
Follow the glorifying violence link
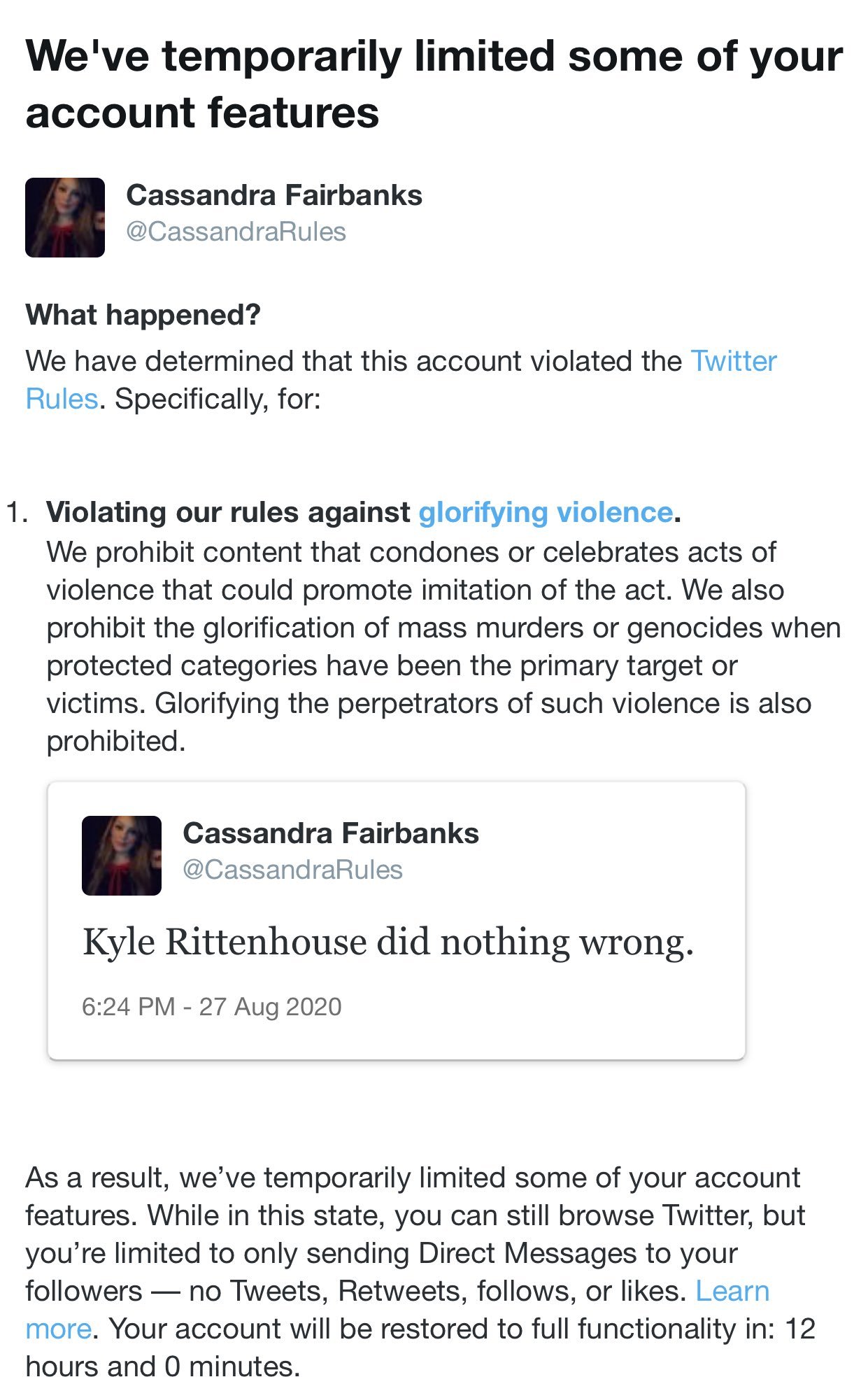pyautogui.click(x=546, y=513)
